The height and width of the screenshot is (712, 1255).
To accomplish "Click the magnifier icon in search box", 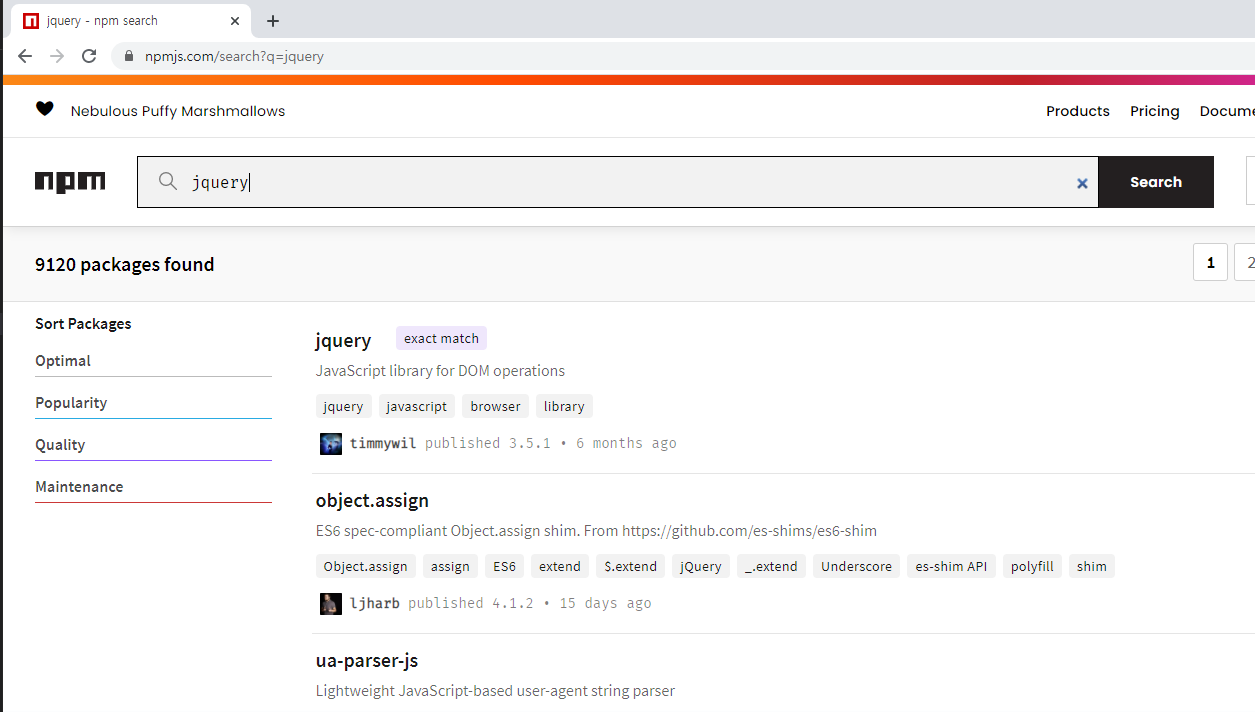I will pos(168,181).
